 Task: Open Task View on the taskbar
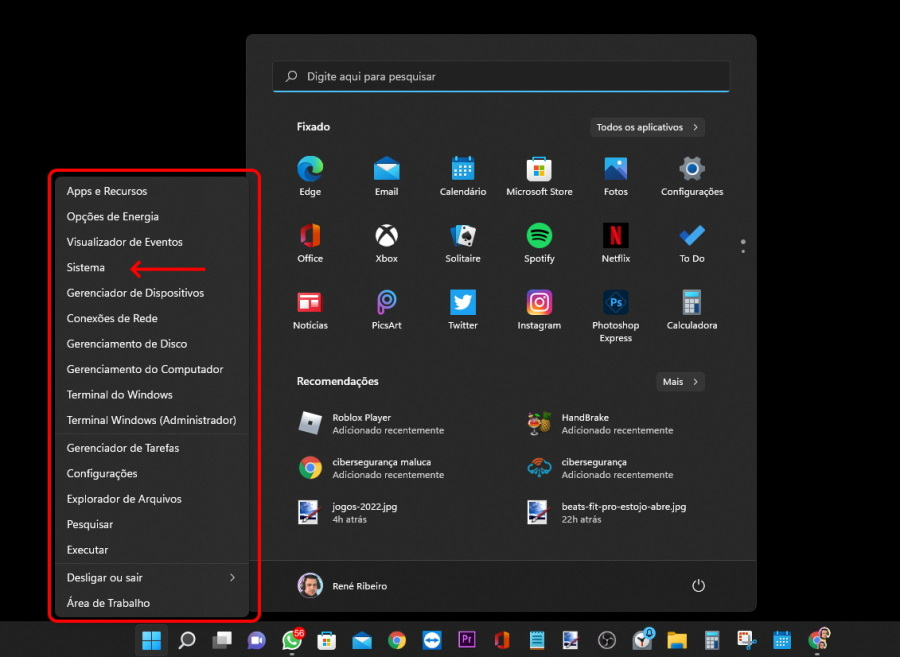coord(222,640)
